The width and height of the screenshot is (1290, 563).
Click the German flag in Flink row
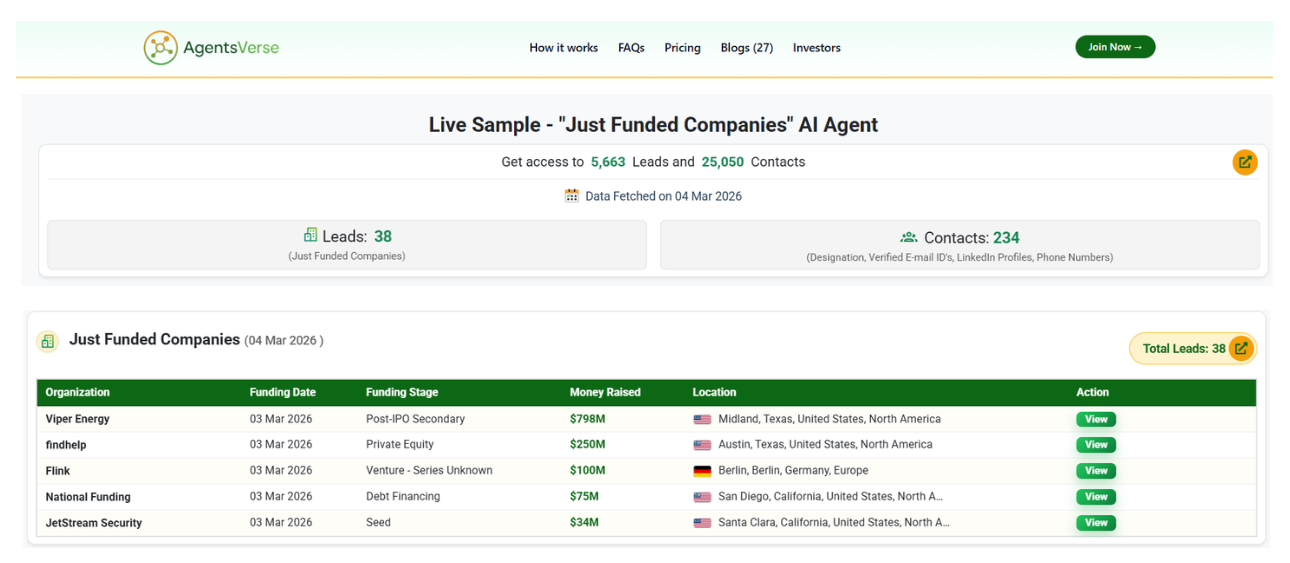point(702,471)
